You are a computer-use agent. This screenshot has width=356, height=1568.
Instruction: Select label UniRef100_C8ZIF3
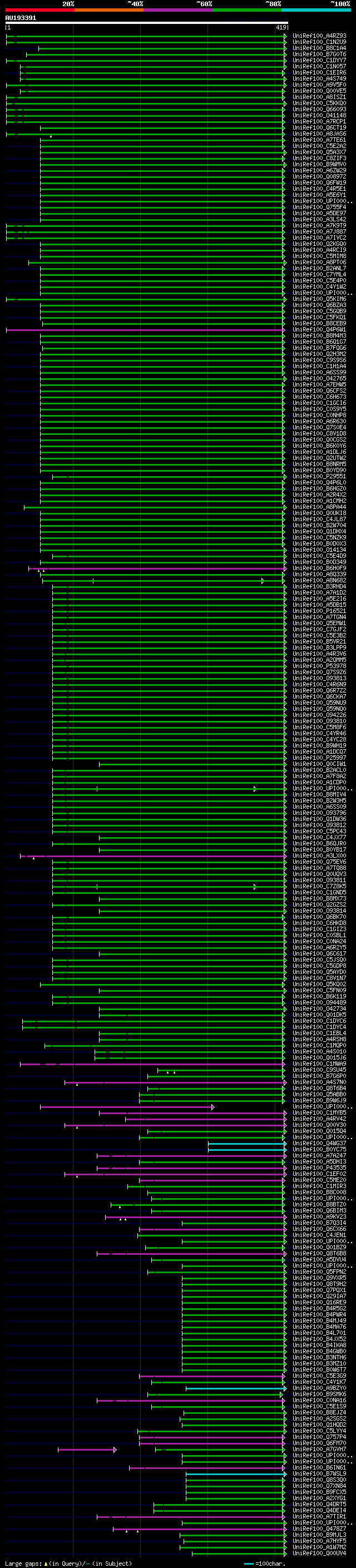click(x=319, y=159)
